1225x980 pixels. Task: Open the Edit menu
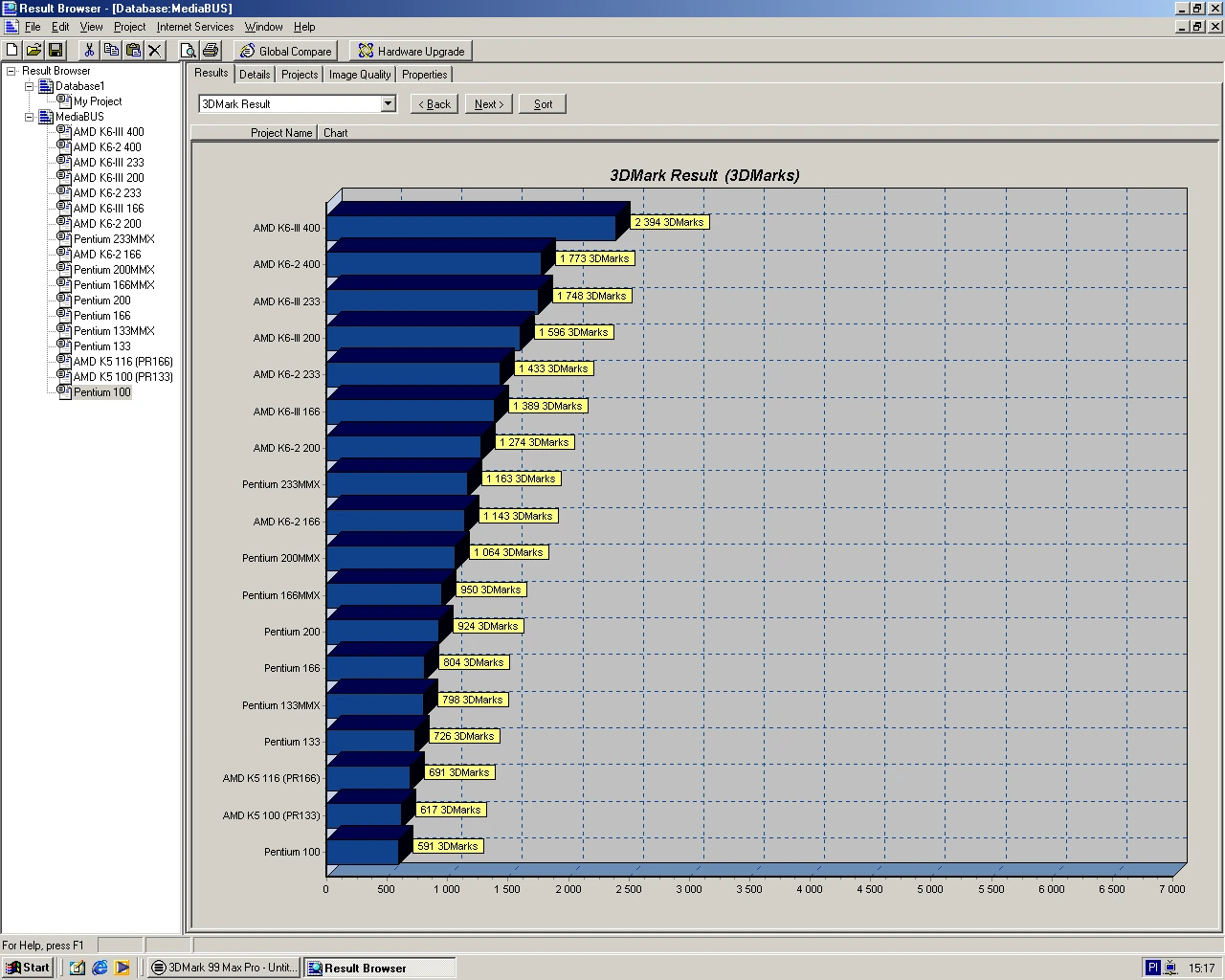pyautogui.click(x=60, y=27)
